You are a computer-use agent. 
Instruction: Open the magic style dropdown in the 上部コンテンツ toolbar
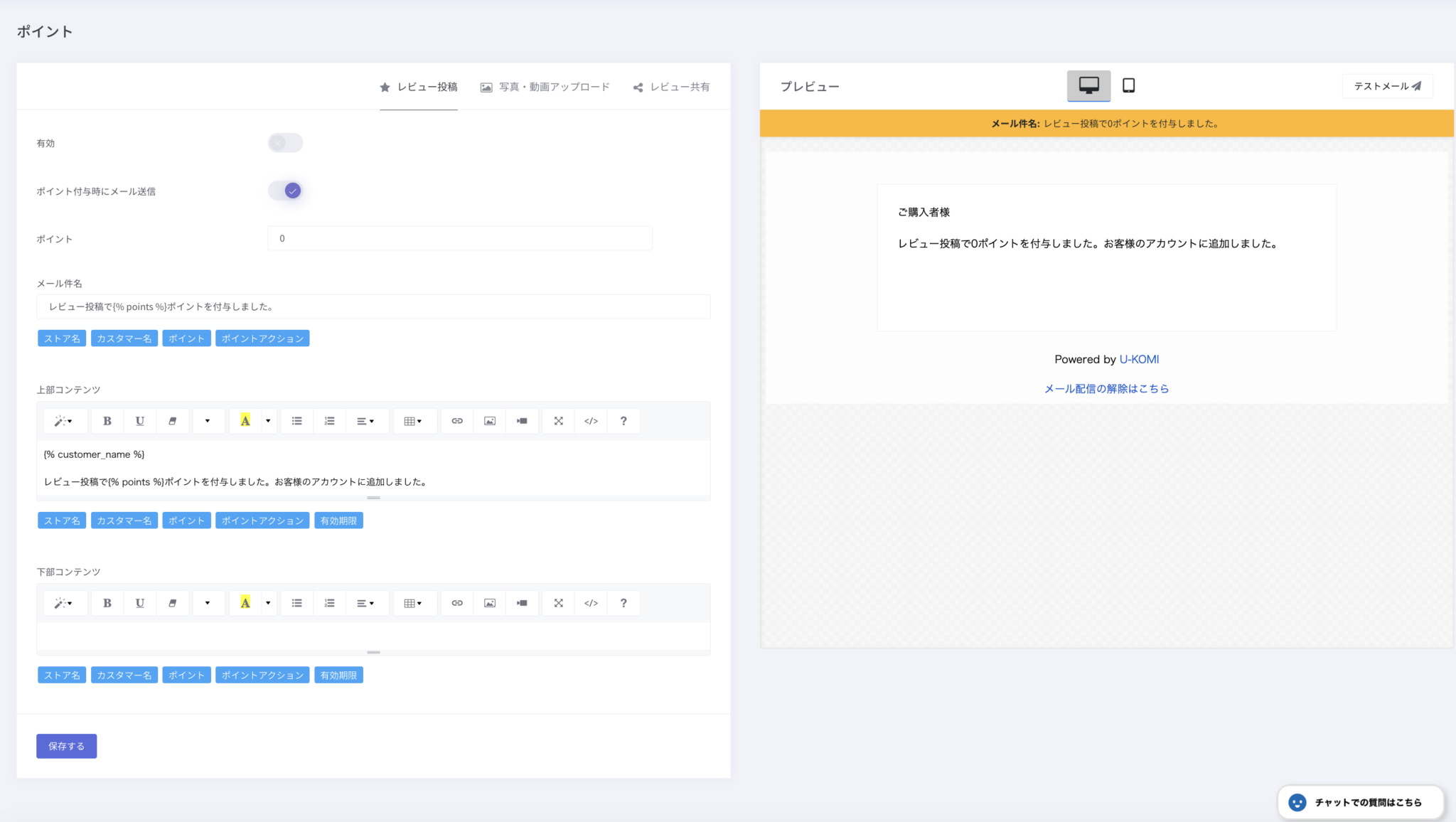tap(64, 421)
